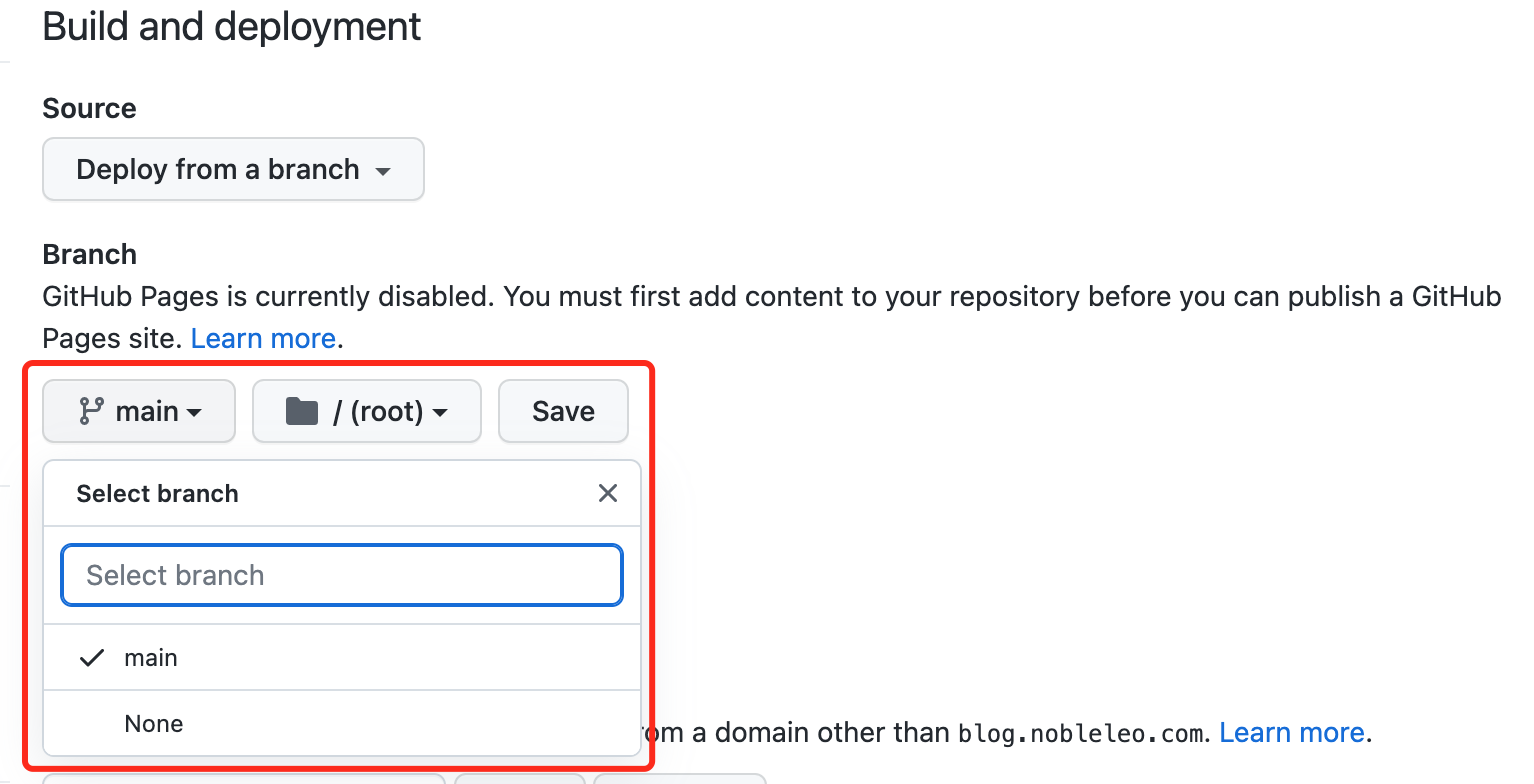Click the git branch icon on main button
Image resolution: width=1534 pixels, height=784 pixels.
click(92, 411)
